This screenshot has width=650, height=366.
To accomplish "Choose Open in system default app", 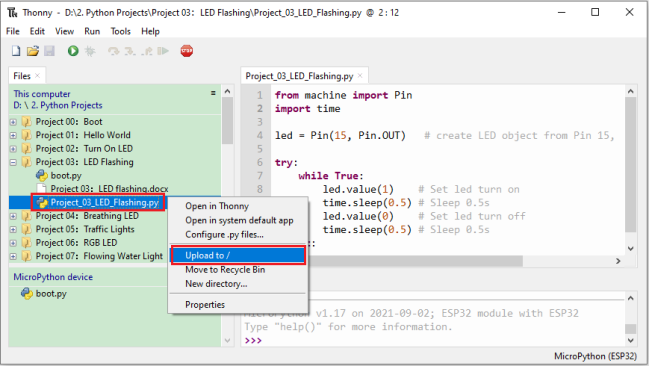I will (238, 221).
